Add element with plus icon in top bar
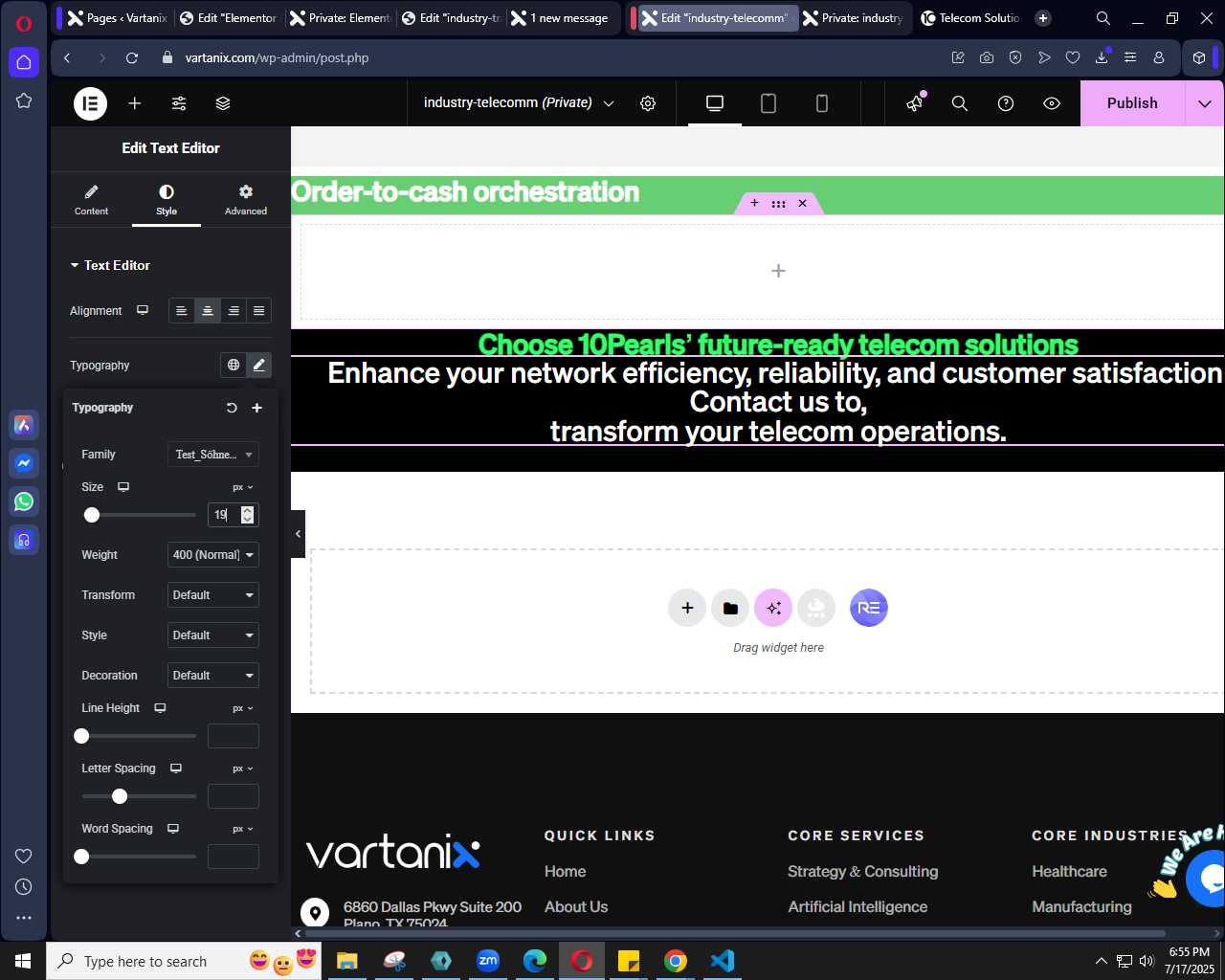 click(135, 103)
